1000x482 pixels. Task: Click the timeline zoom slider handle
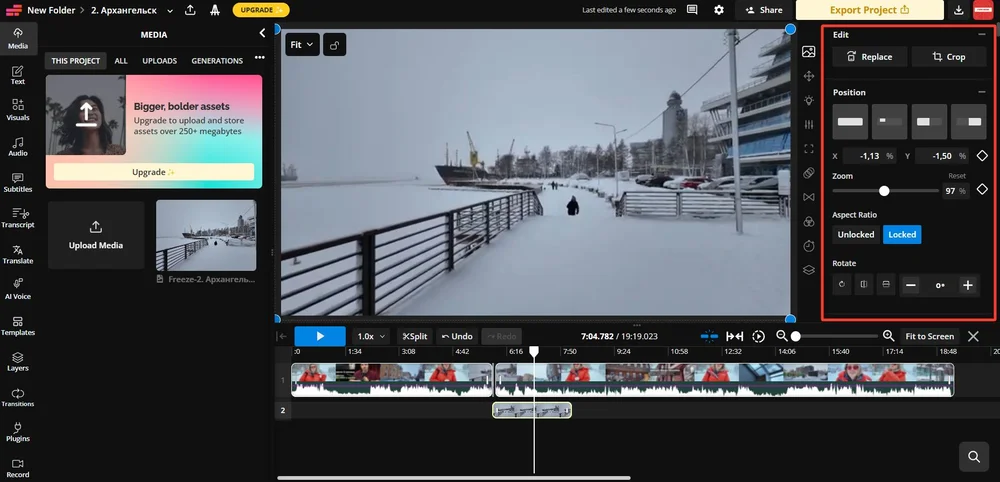pyautogui.click(x=795, y=337)
